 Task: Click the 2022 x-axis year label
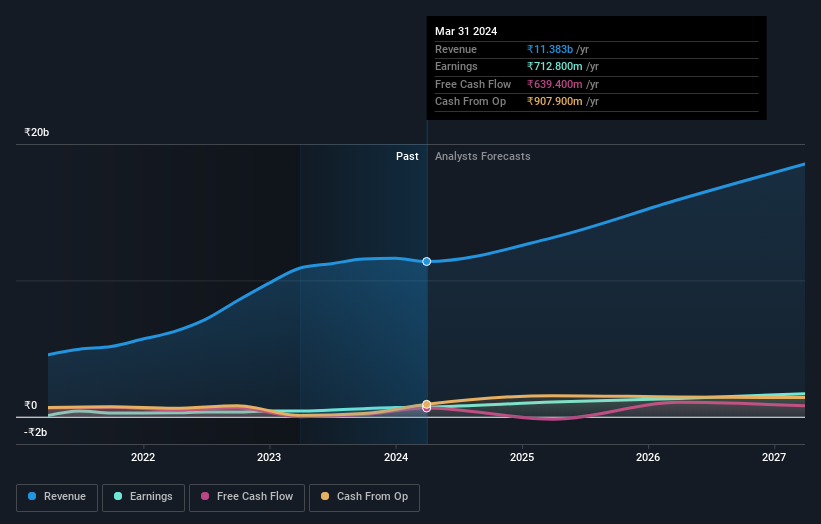point(143,457)
